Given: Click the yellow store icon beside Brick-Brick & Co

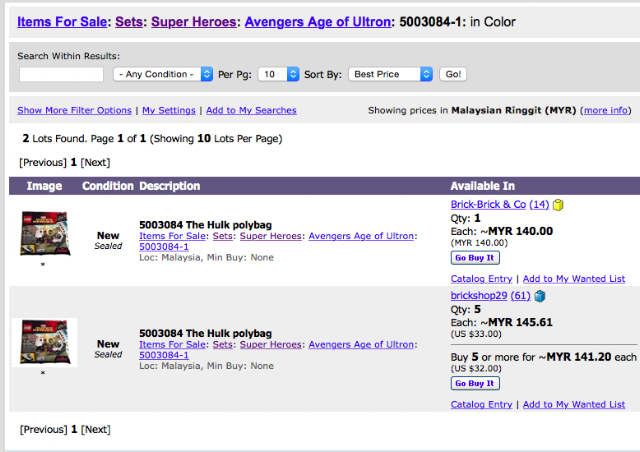Looking at the screenshot, I should pyautogui.click(x=558, y=205).
